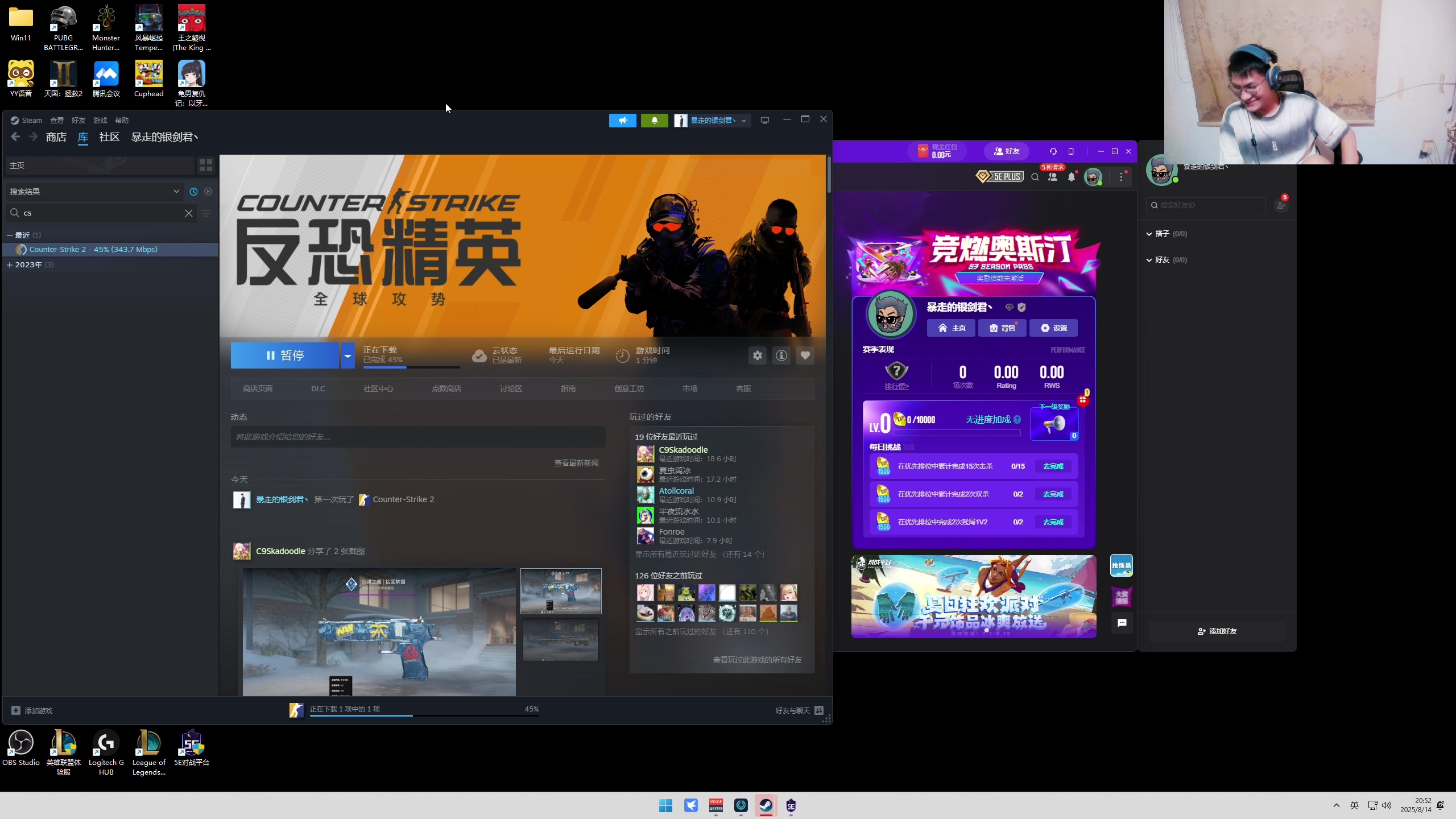Open account dropdown 暴走的银剑君
The width and height of the screenshot is (1456, 819).
[x=713, y=121]
